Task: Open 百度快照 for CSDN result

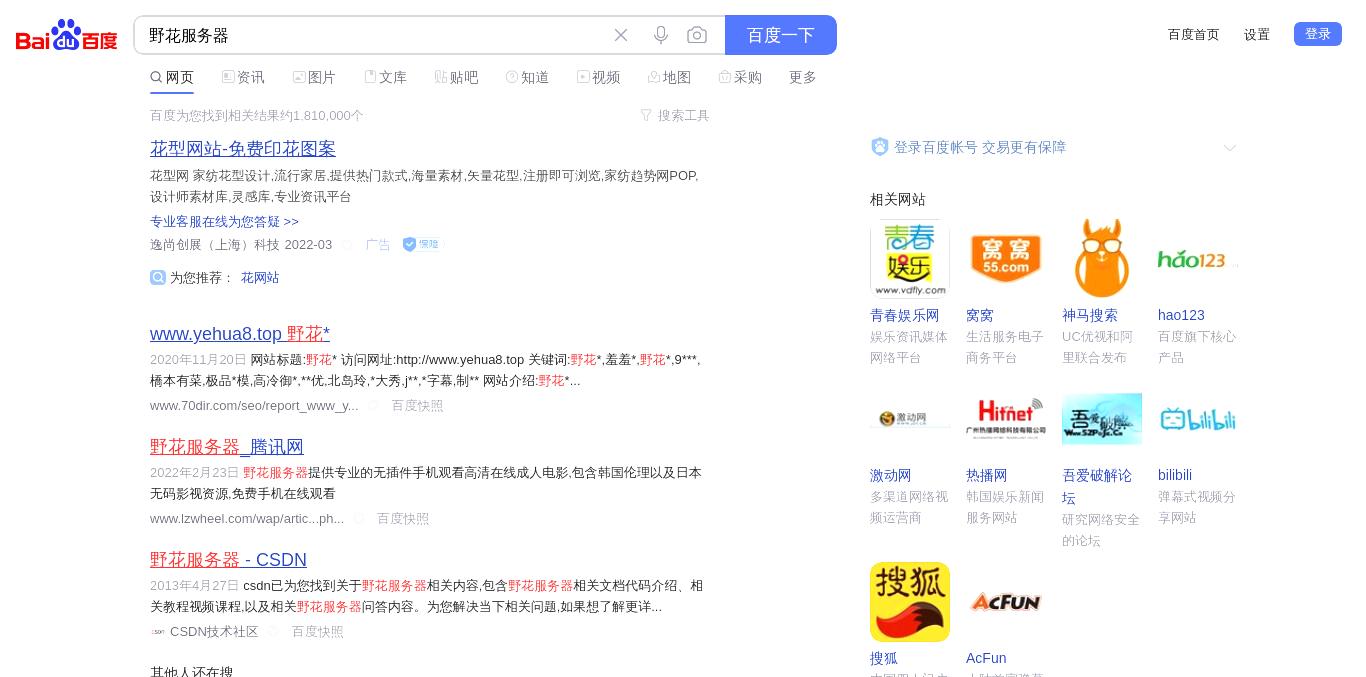Action: point(317,631)
